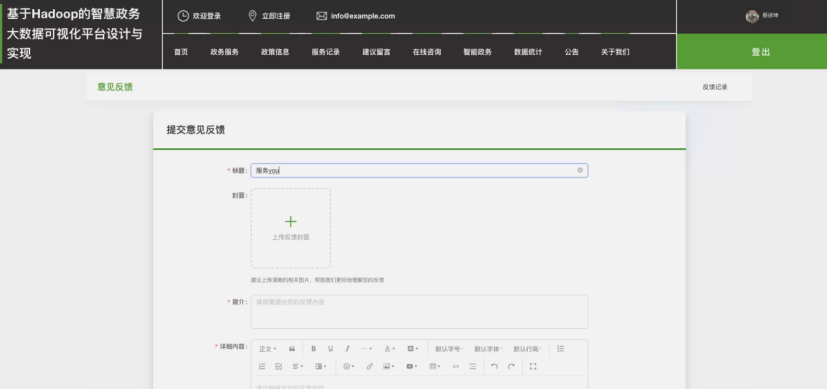Click the clock icon beside 欢迎登录

point(183,16)
